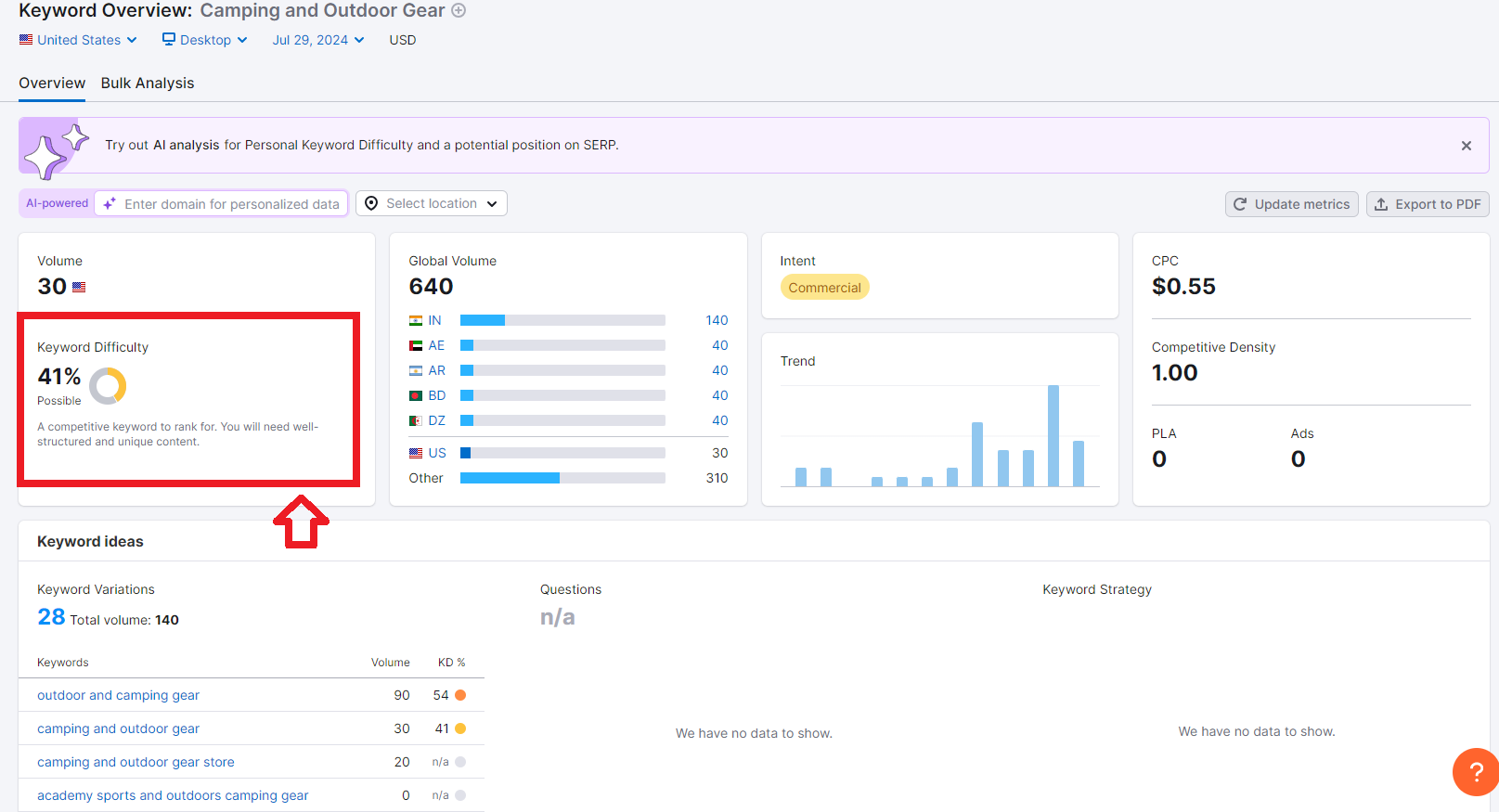Click the plus icon beside the keyword title
This screenshot has height=812, width=1499.
pyautogui.click(x=459, y=10)
